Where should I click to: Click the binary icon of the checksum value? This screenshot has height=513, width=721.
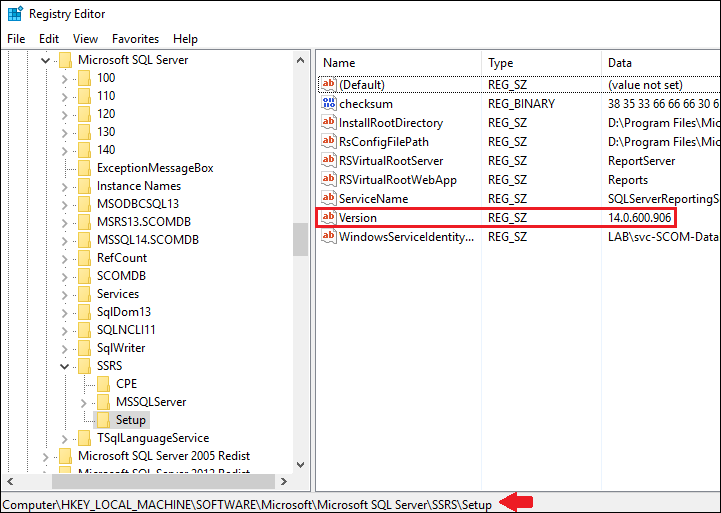(328, 103)
